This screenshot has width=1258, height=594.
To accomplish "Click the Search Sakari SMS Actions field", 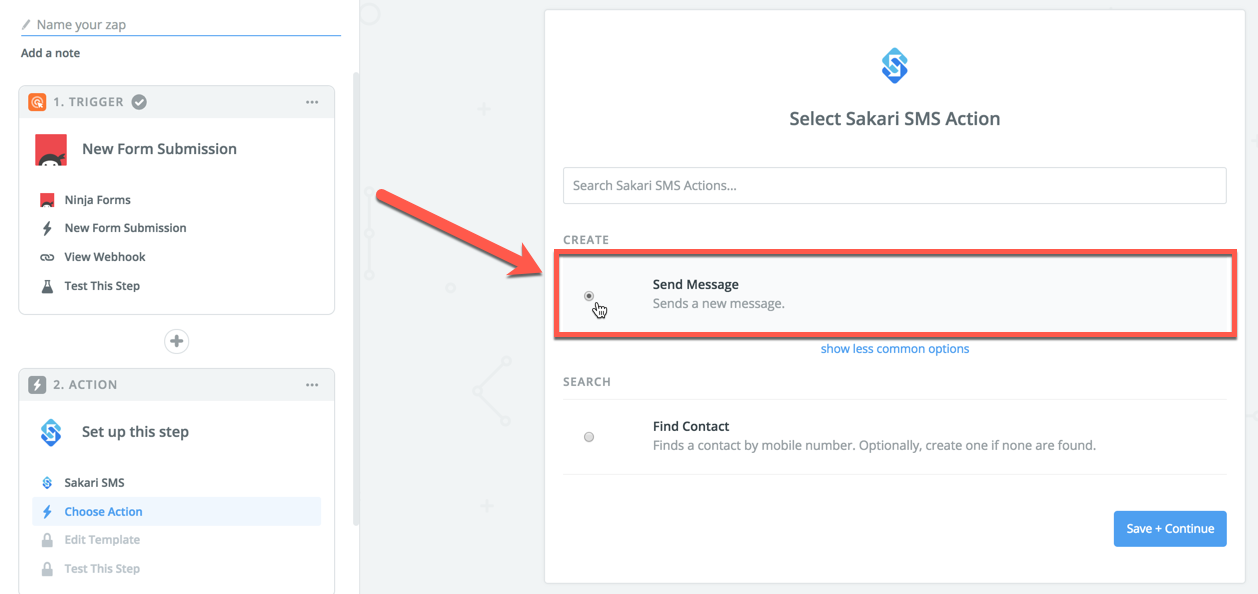I will [x=894, y=186].
